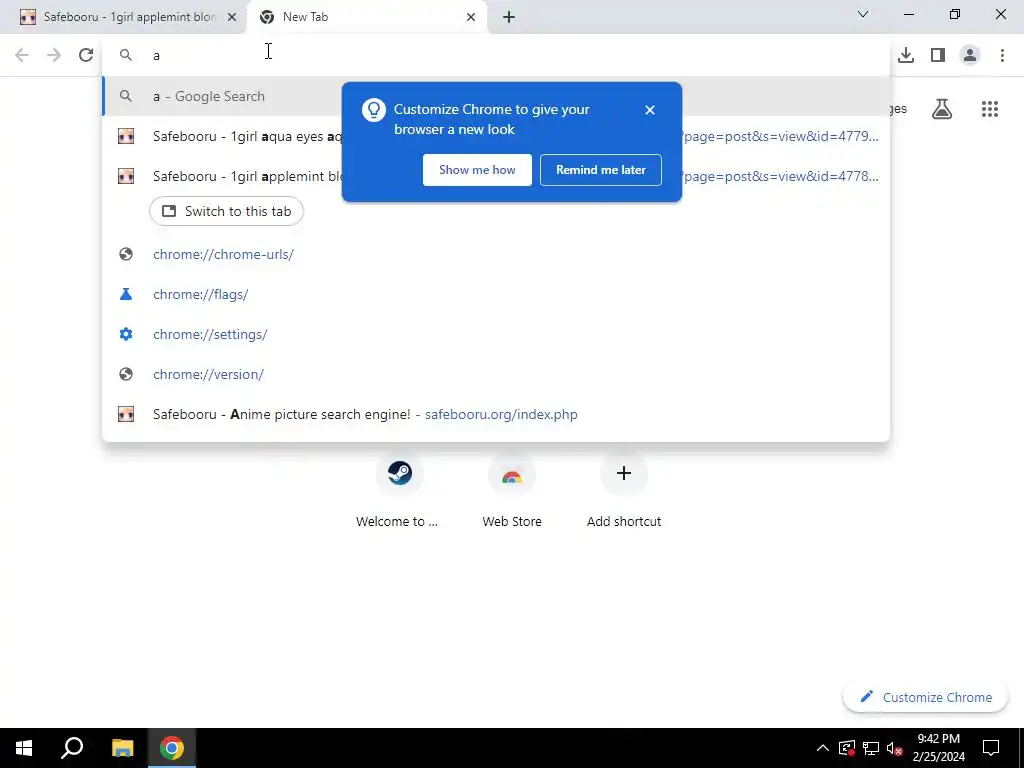Toggle the side panel icon
This screenshot has width=1024, height=768.
(x=938, y=55)
